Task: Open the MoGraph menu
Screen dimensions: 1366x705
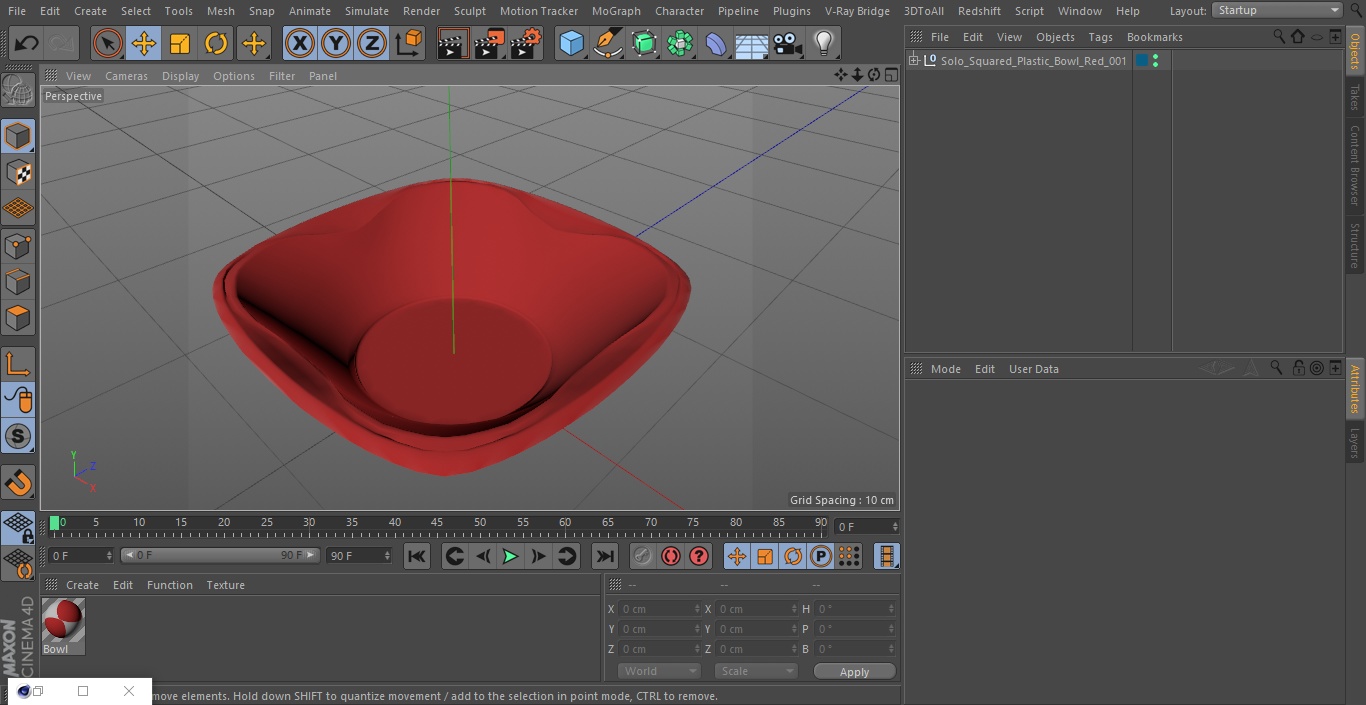Action: 616,11
